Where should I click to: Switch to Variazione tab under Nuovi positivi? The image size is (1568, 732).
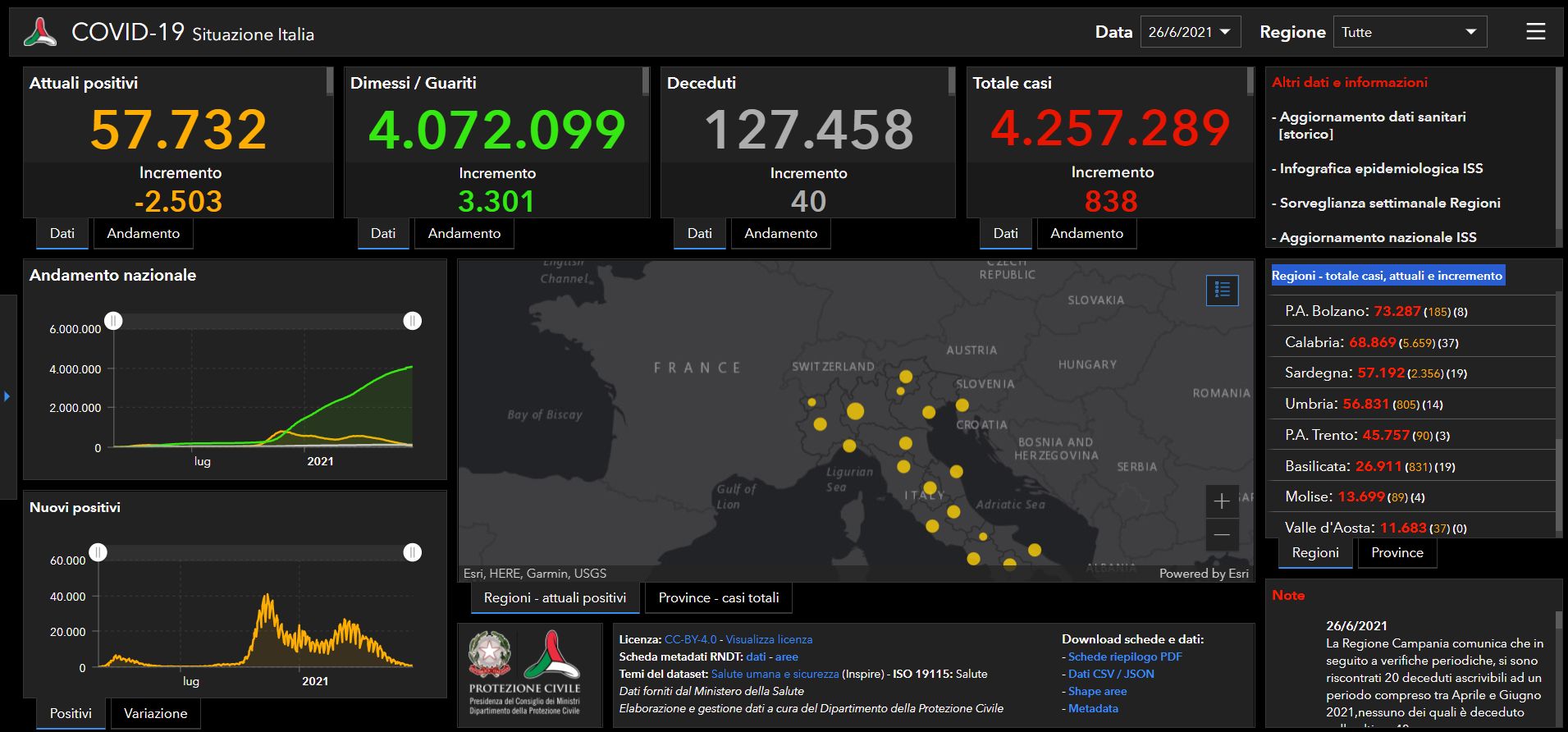(x=155, y=713)
